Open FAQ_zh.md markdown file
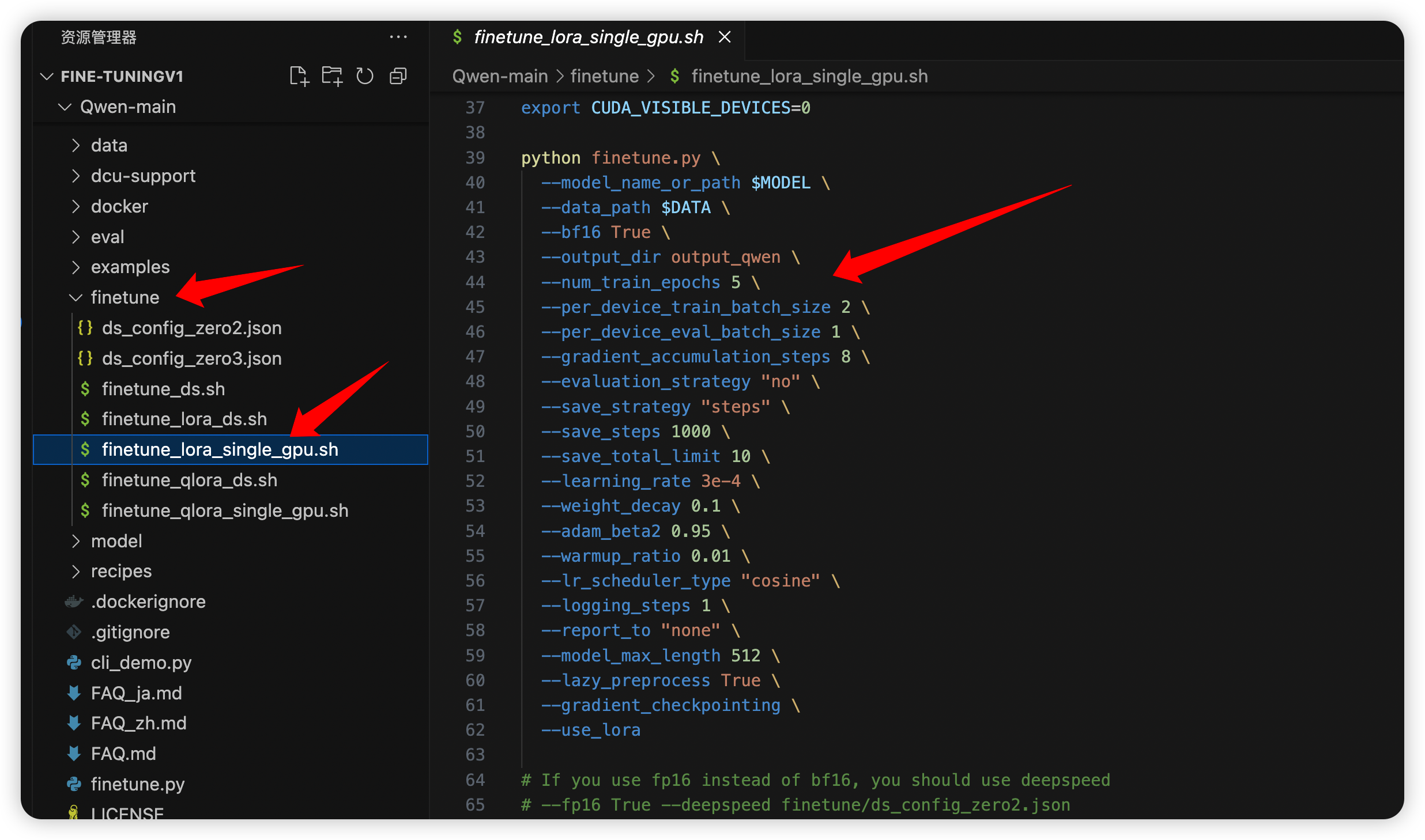Viewport: 1425px width, 840px height. 138,723
